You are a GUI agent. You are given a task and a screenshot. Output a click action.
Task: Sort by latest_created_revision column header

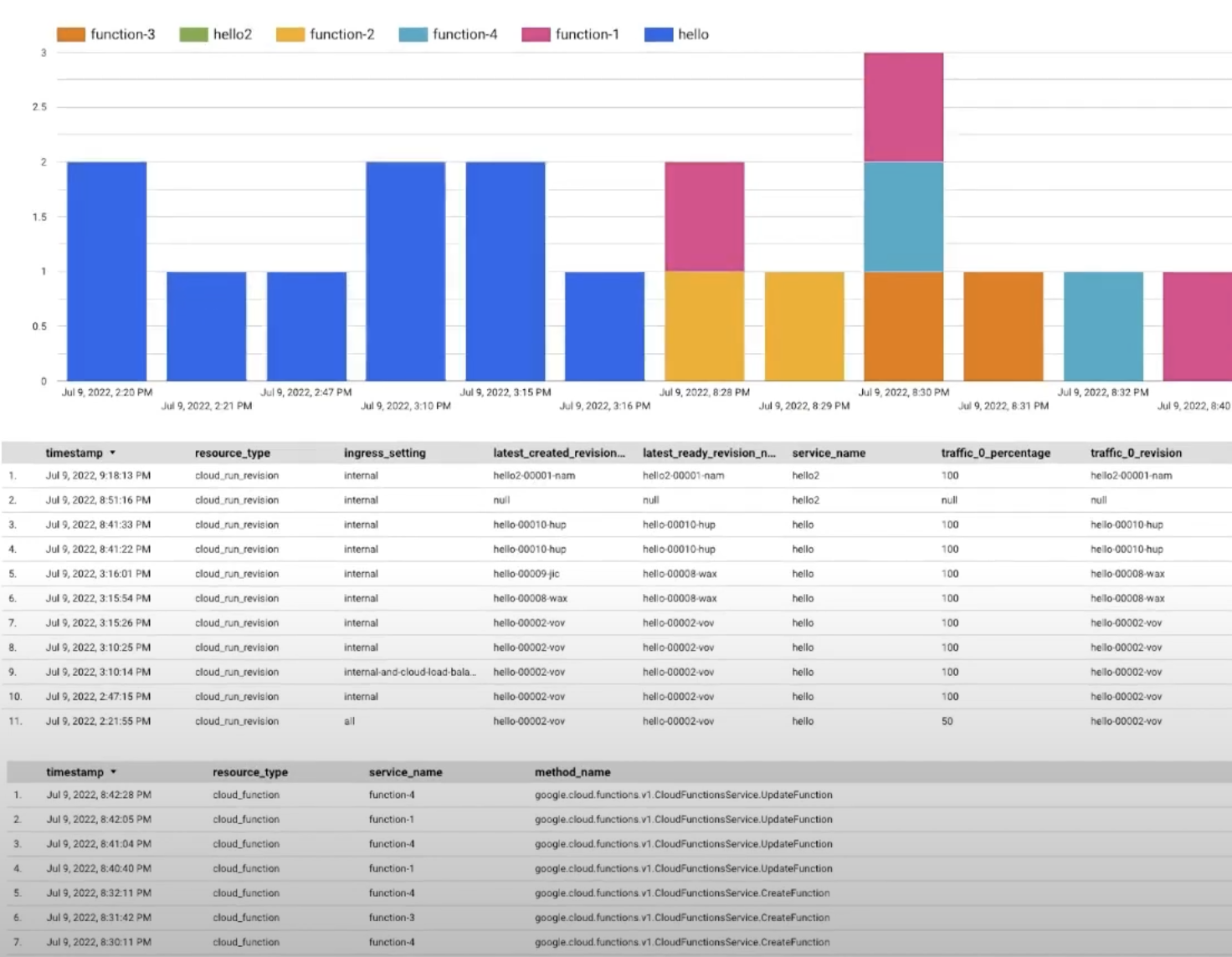pos(559,453)
